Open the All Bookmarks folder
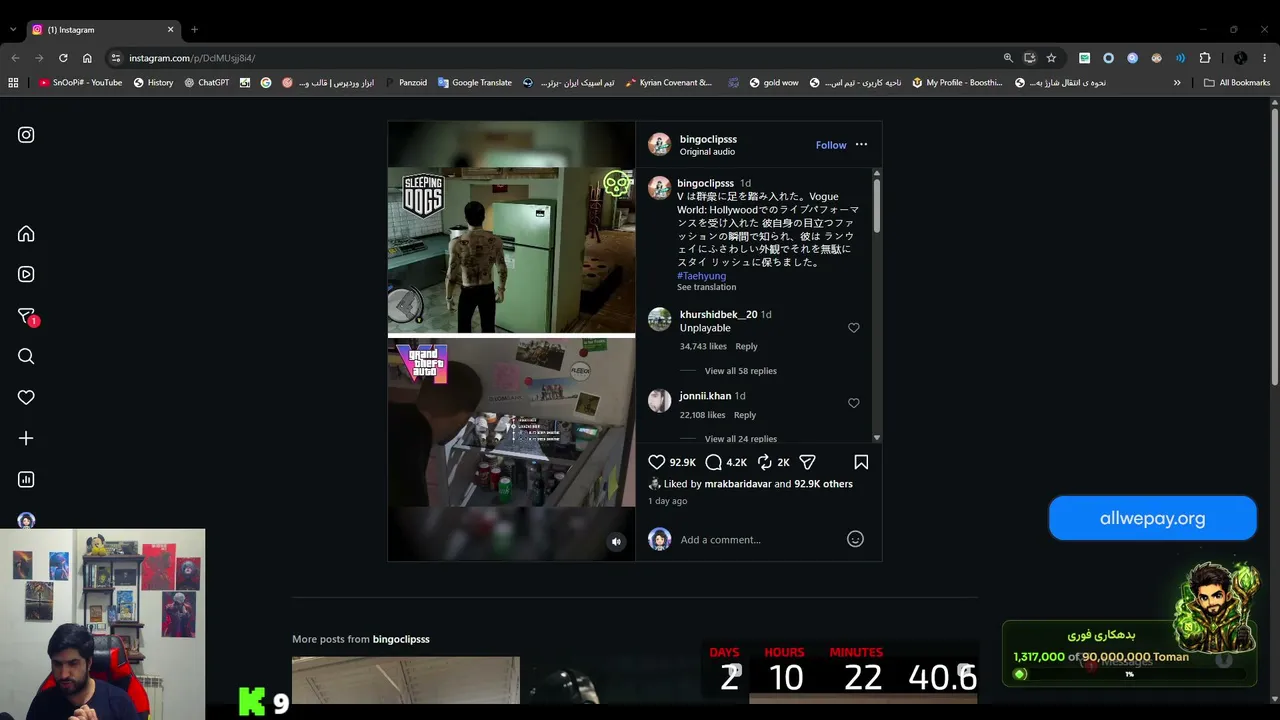 click(x=1237, y=83)
